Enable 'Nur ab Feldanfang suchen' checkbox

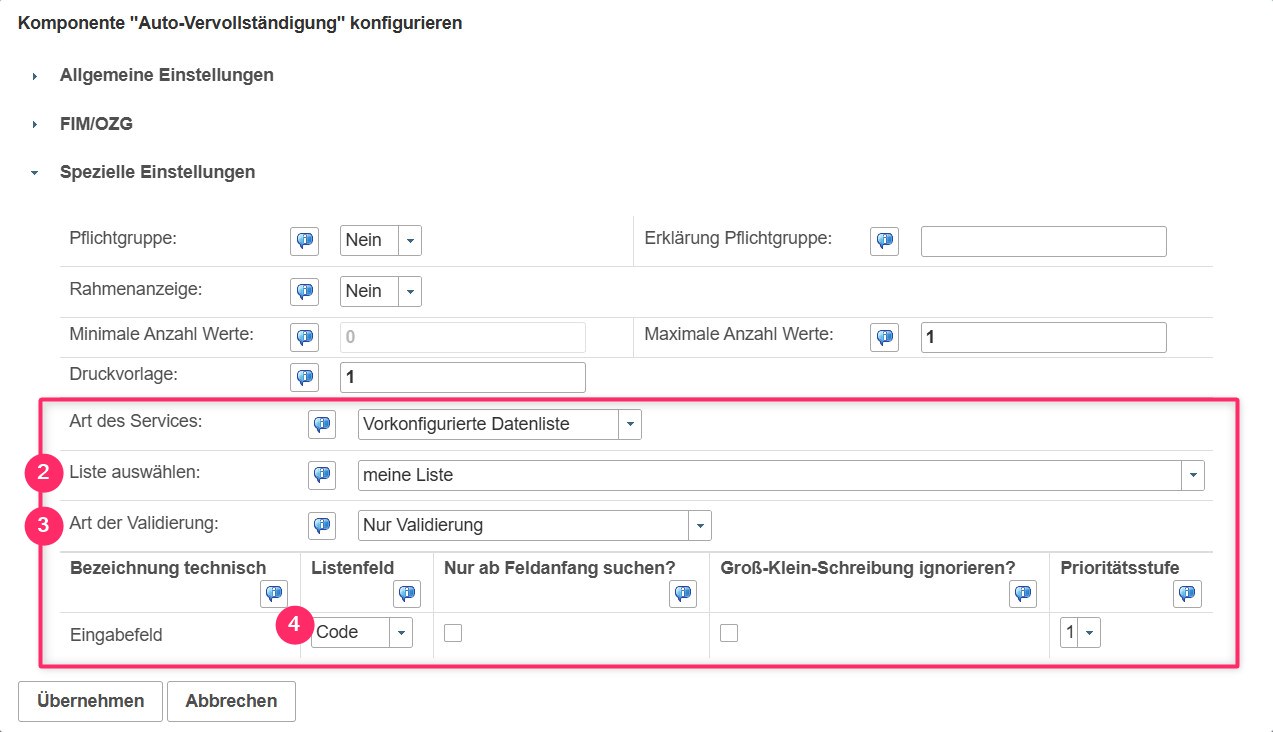tap(453, 633)
